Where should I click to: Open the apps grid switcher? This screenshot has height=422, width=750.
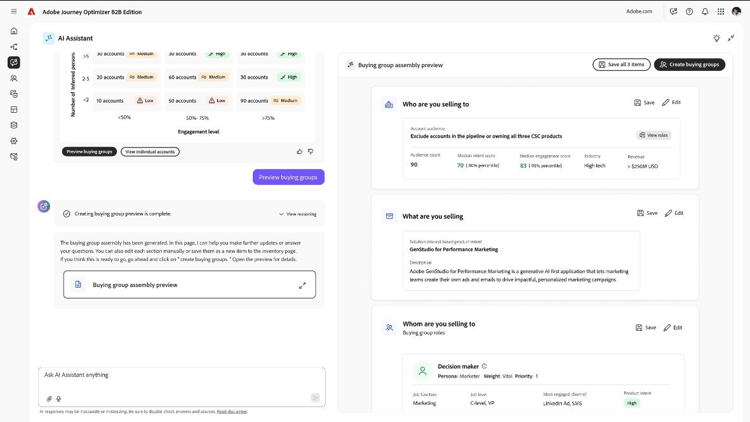(721, 12)
